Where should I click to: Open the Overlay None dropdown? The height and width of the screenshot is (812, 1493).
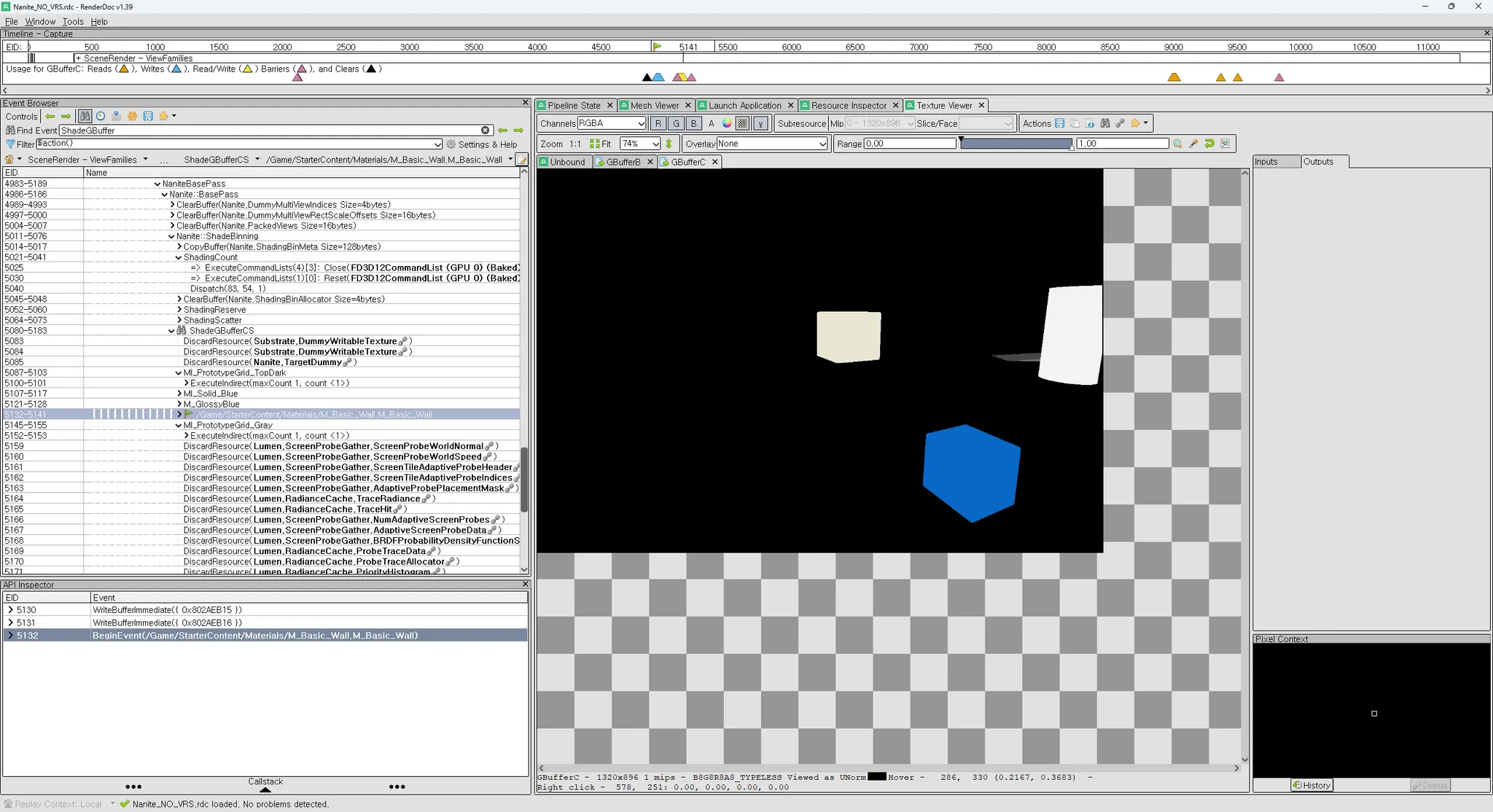coord(771,144)
